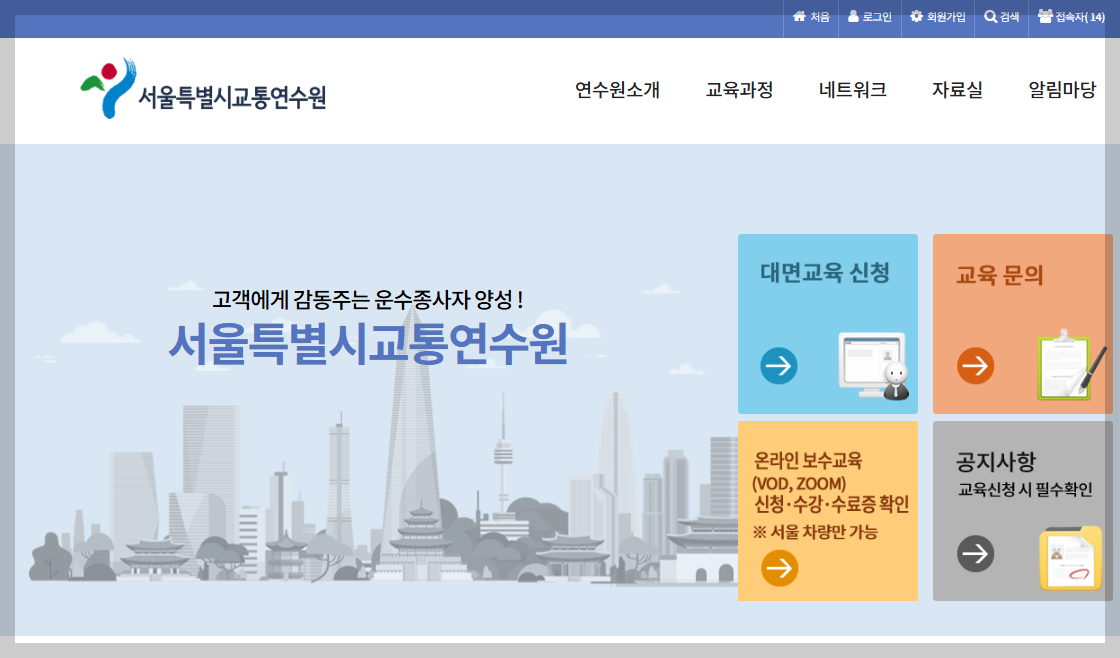Click the Seoul city logo emblem
Viewport: 1120px width, 658px height.
click(108, 88)
